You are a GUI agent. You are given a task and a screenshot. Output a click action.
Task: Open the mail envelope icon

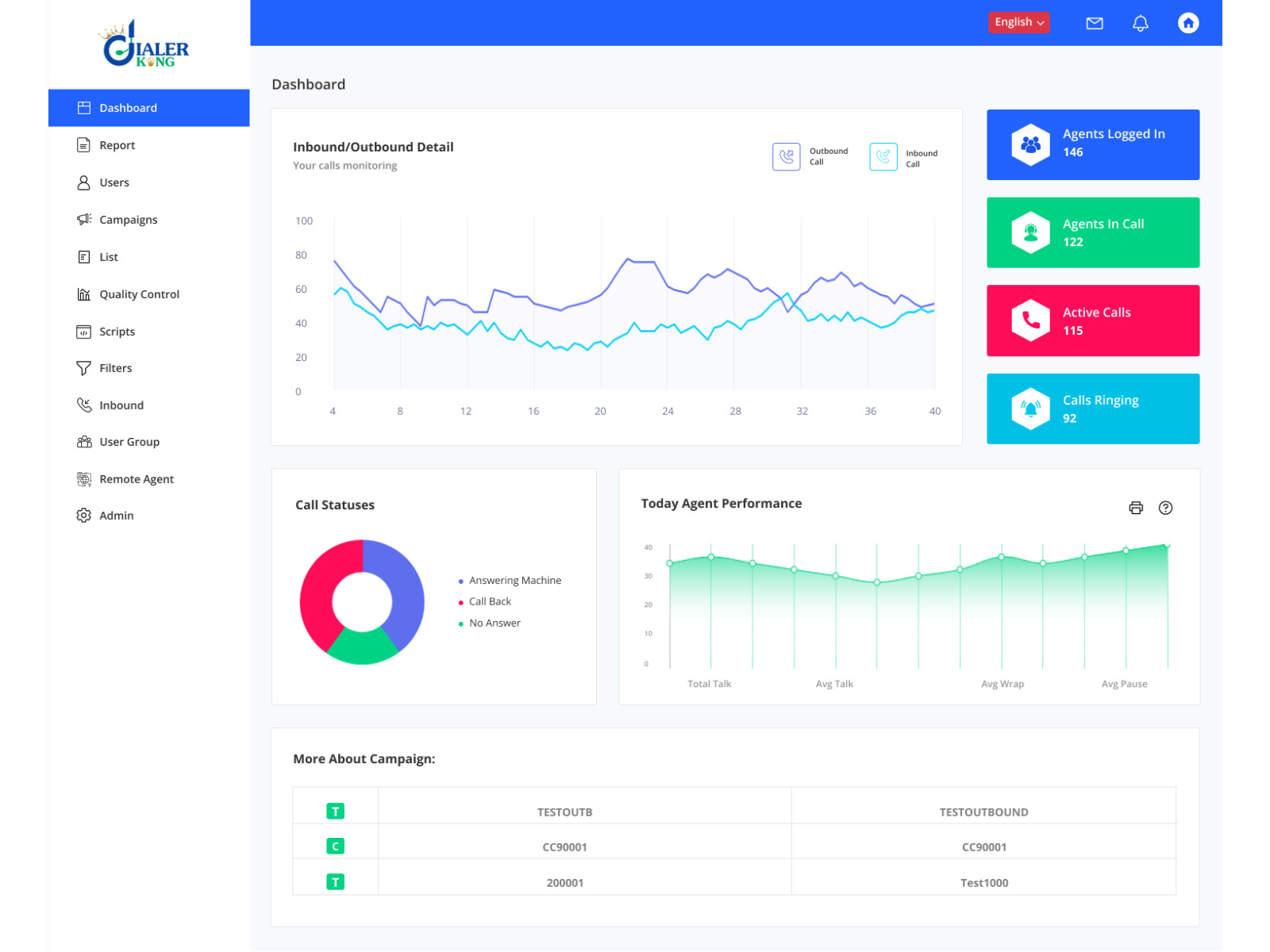[1094, 22]
